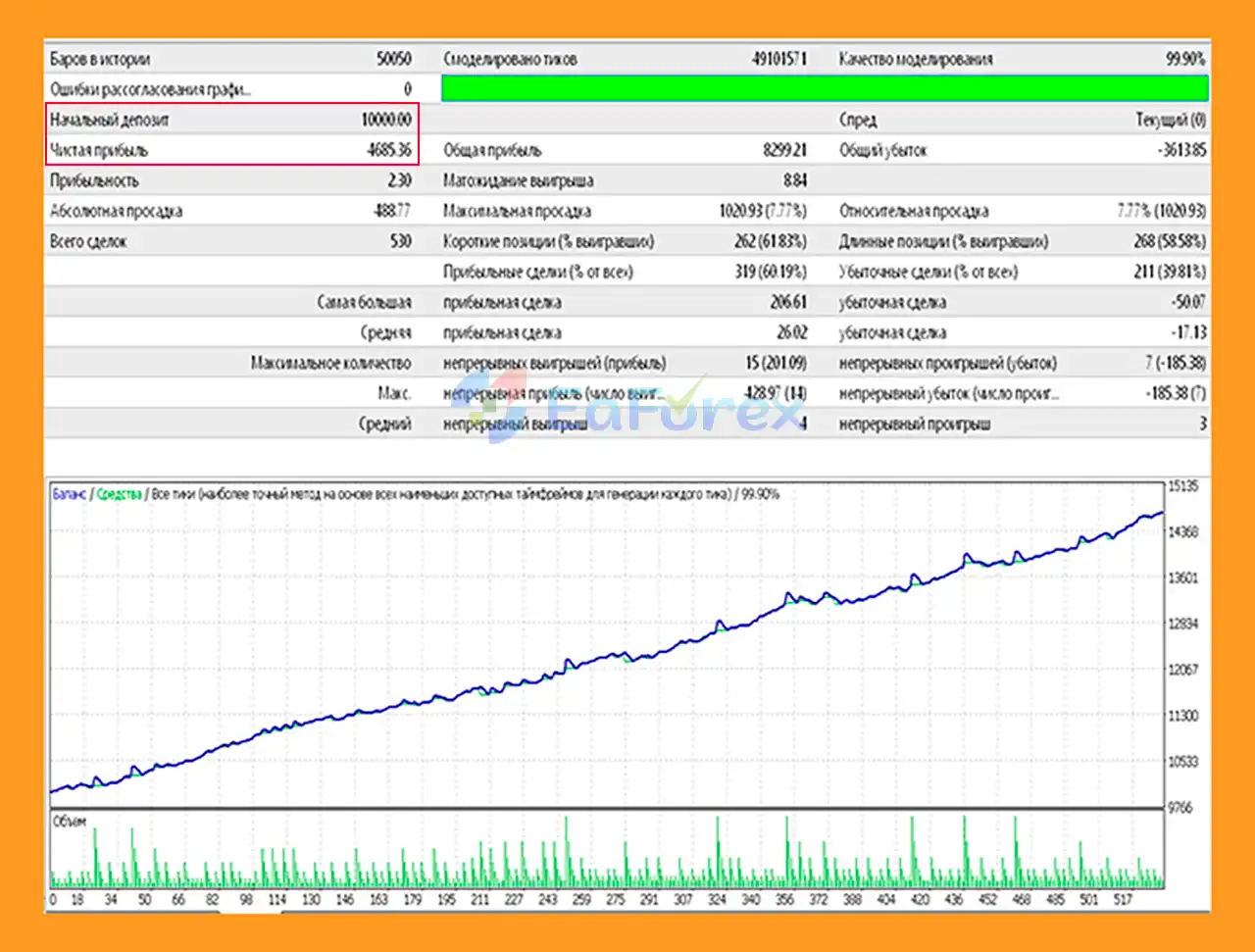Click the Смоделировано тиков value 49101571

click(x=778, y=59)
